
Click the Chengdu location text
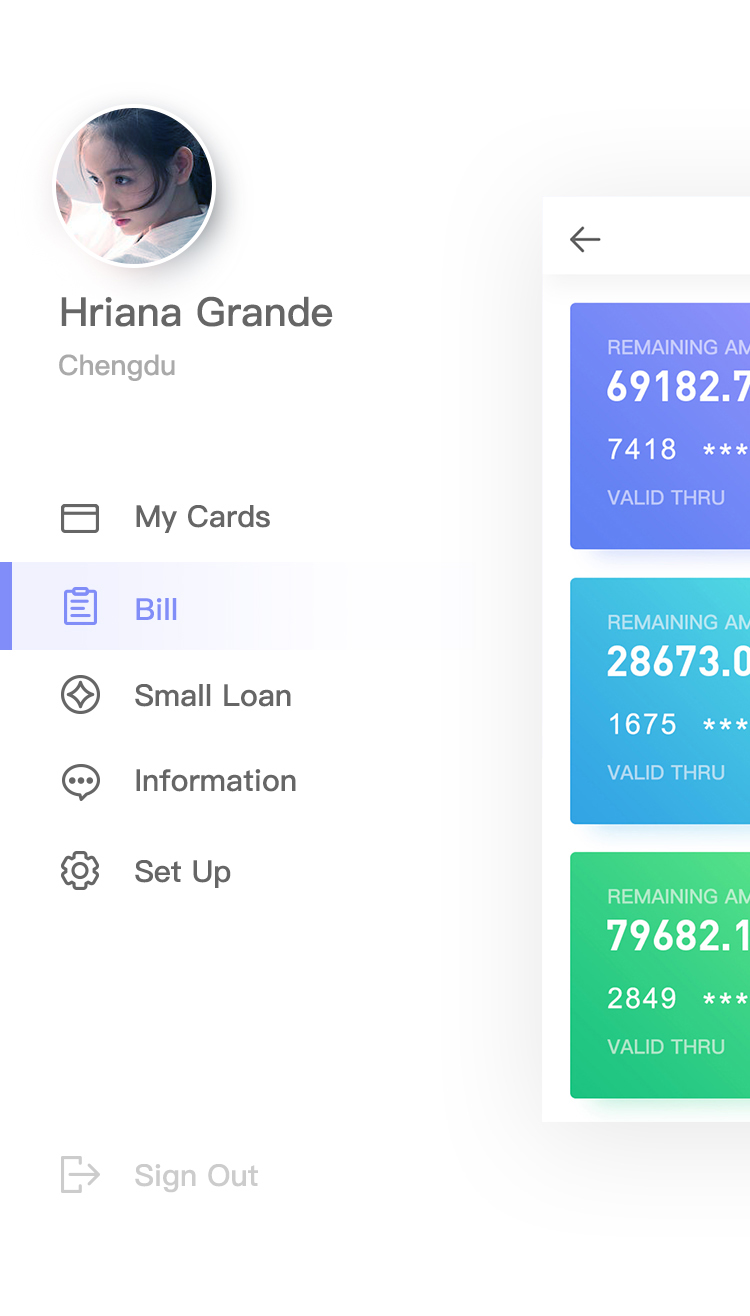click(x=117, y=366)
